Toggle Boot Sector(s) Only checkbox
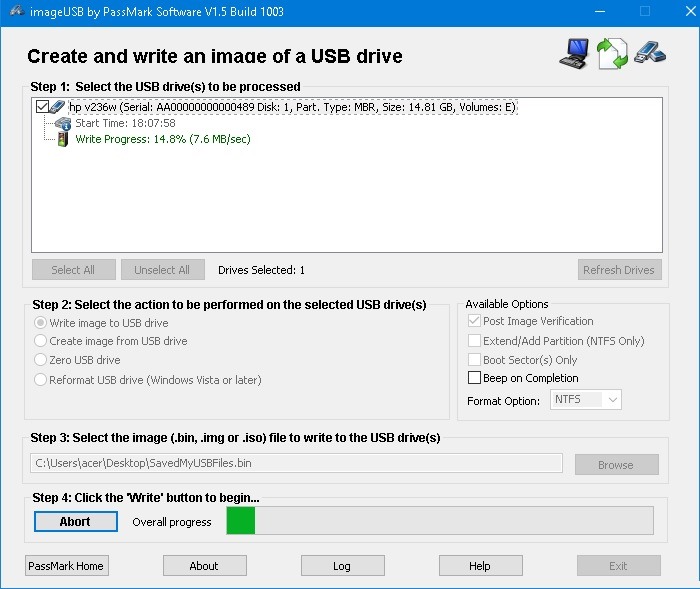Viewport: 700px width, 589px height. 474,359
